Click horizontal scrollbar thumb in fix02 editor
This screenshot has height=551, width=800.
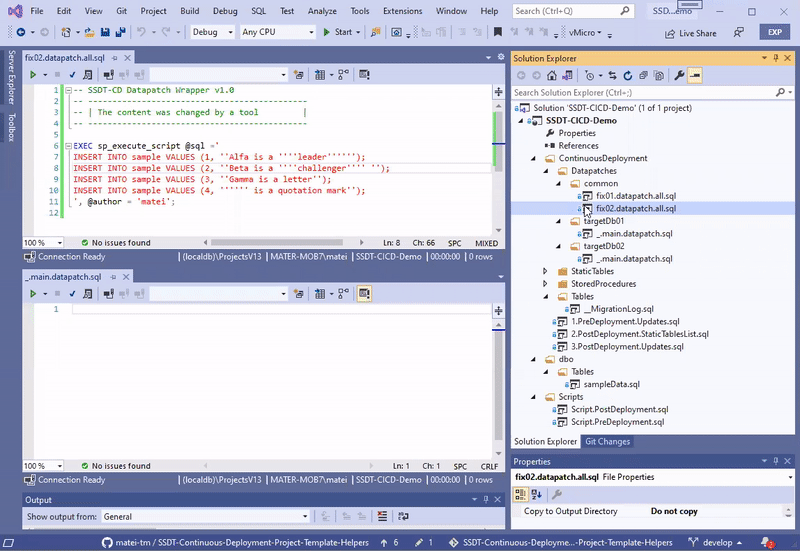point(277,243)
